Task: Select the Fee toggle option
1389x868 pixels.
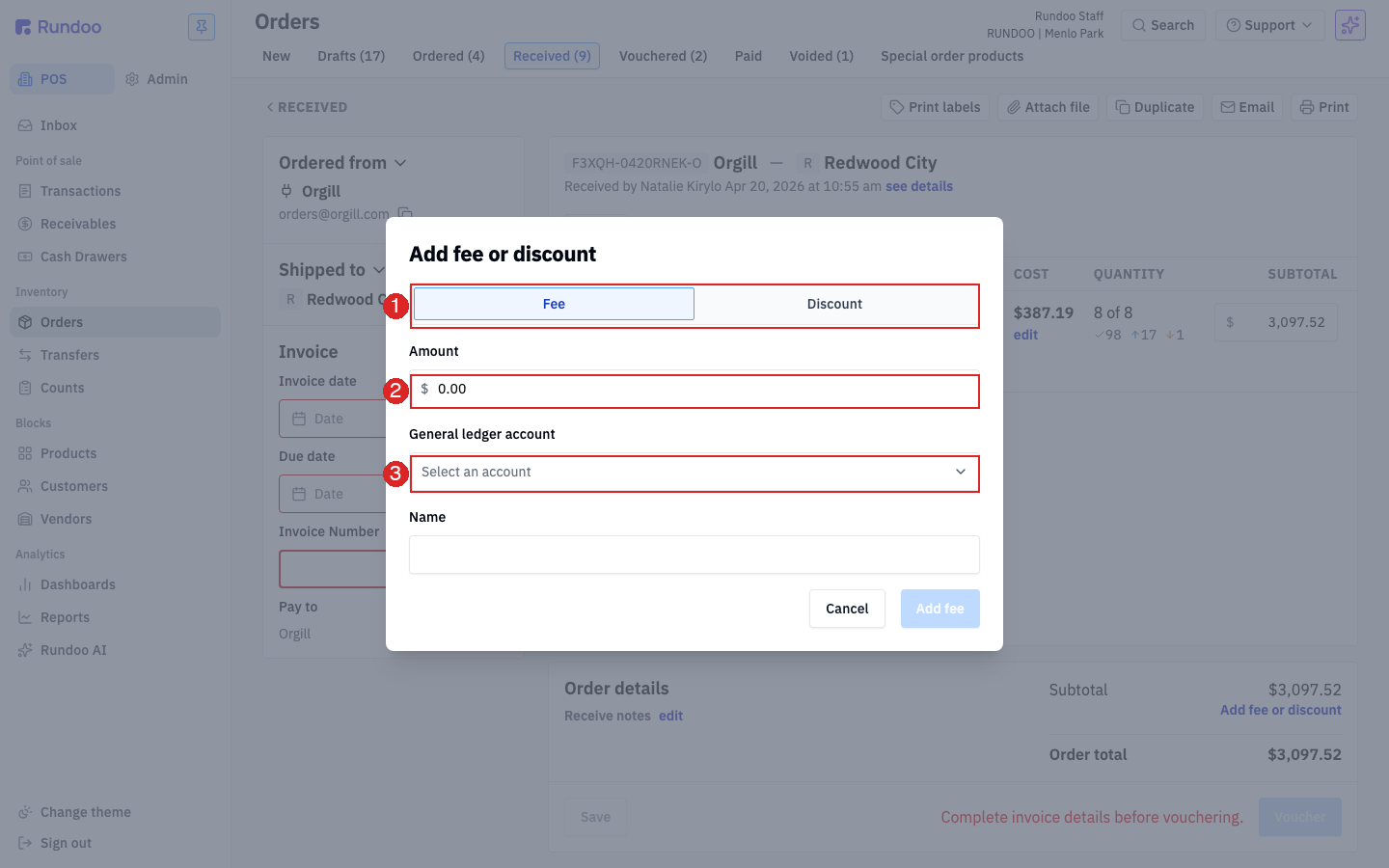Action: 554,304
